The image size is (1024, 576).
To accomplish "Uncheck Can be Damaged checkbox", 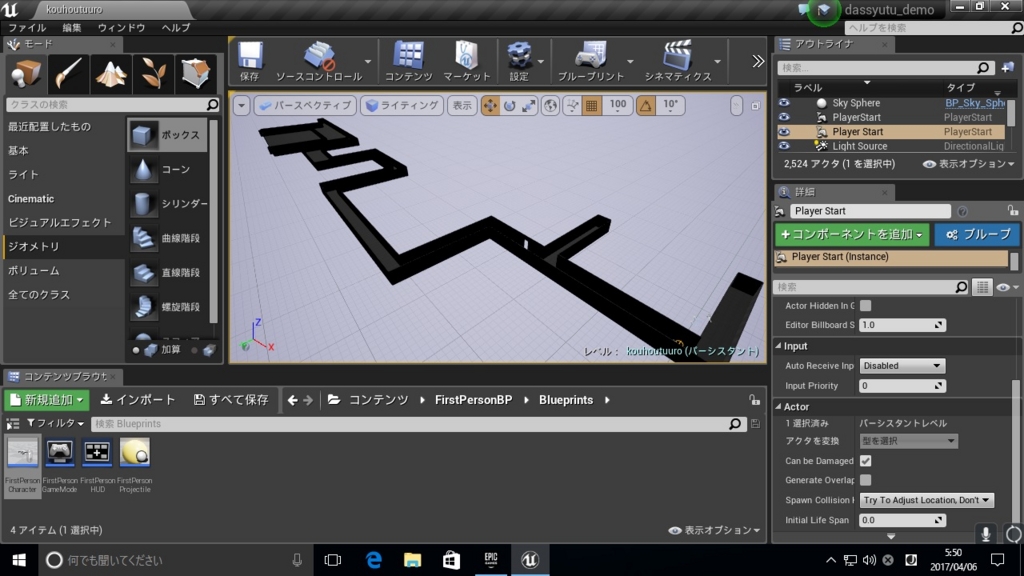I will tap(865, 461).
